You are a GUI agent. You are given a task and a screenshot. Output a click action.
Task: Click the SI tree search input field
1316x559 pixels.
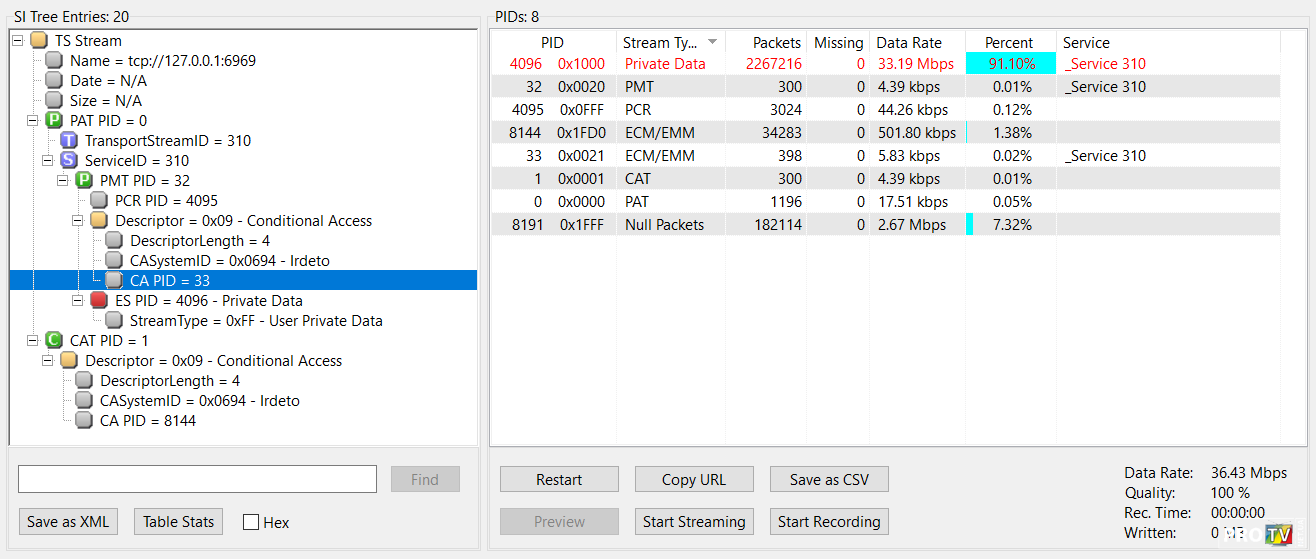pyautogui.click(x=197, y=479)
